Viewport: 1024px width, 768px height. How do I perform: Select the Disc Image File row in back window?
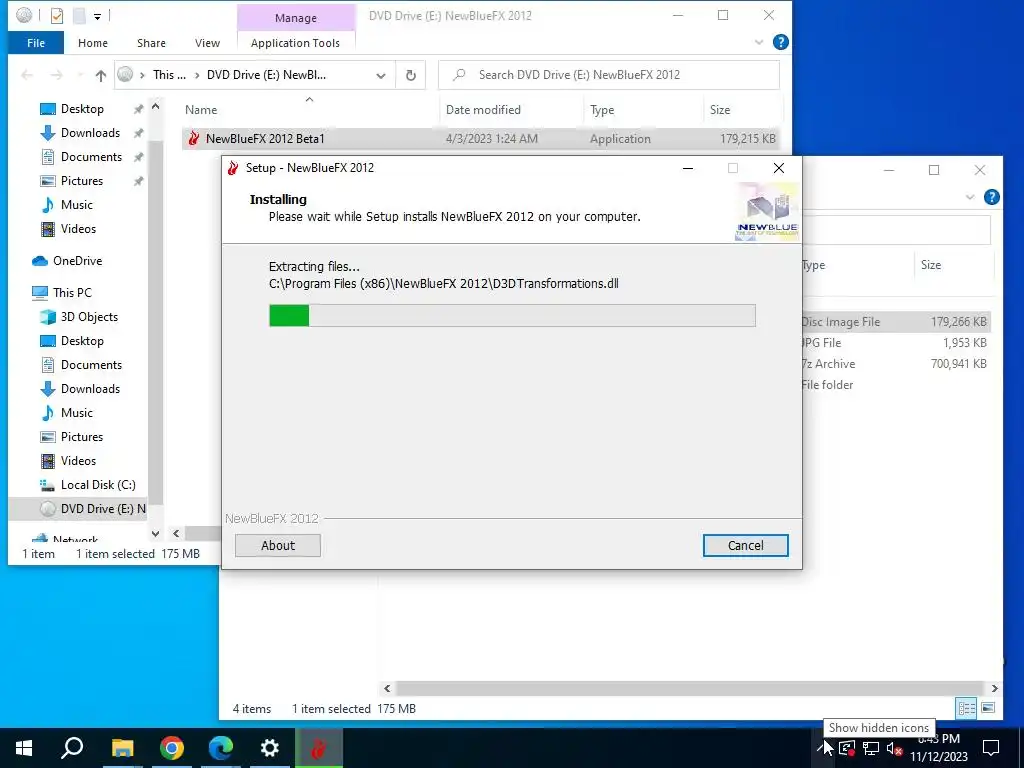click(x=895, y=322)
